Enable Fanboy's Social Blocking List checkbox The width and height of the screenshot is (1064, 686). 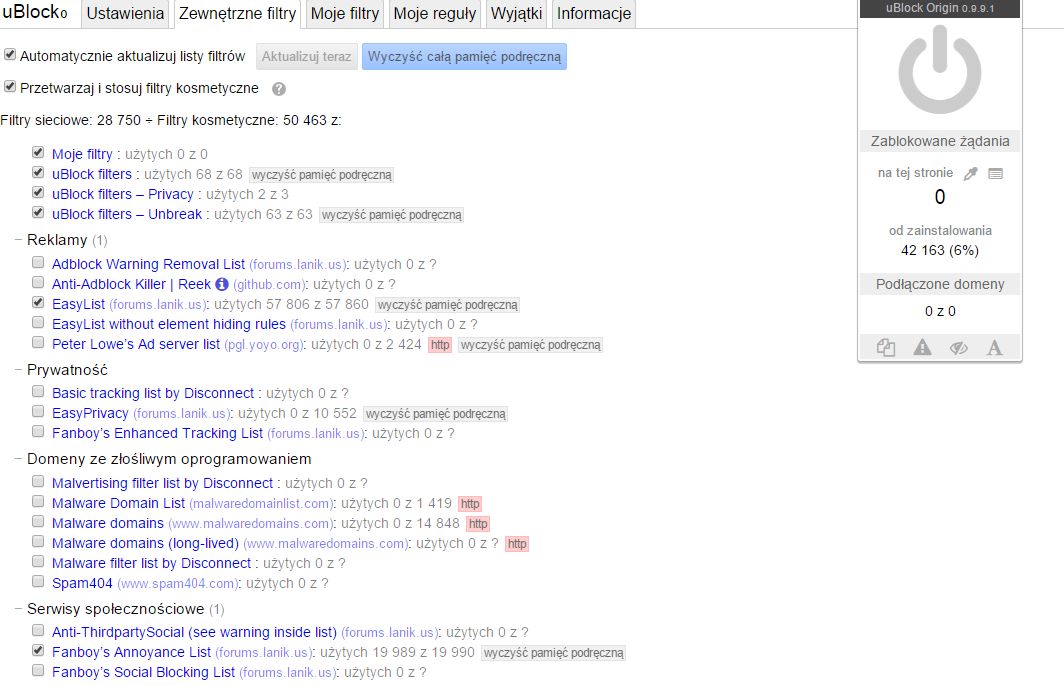tap(38, 670)
